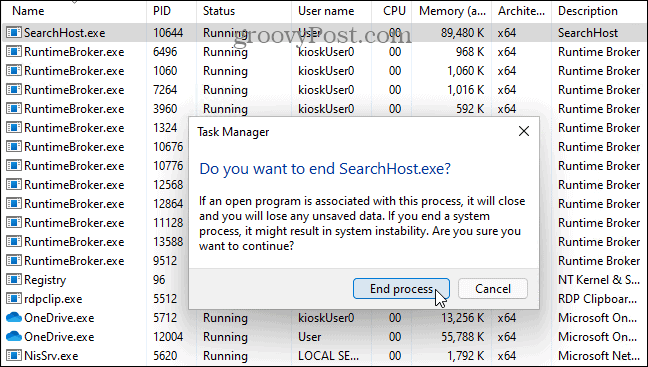This screenshot has height=367, width=648.
Task: Click Running status of NisSrv.exe
Action: [225, 356]
